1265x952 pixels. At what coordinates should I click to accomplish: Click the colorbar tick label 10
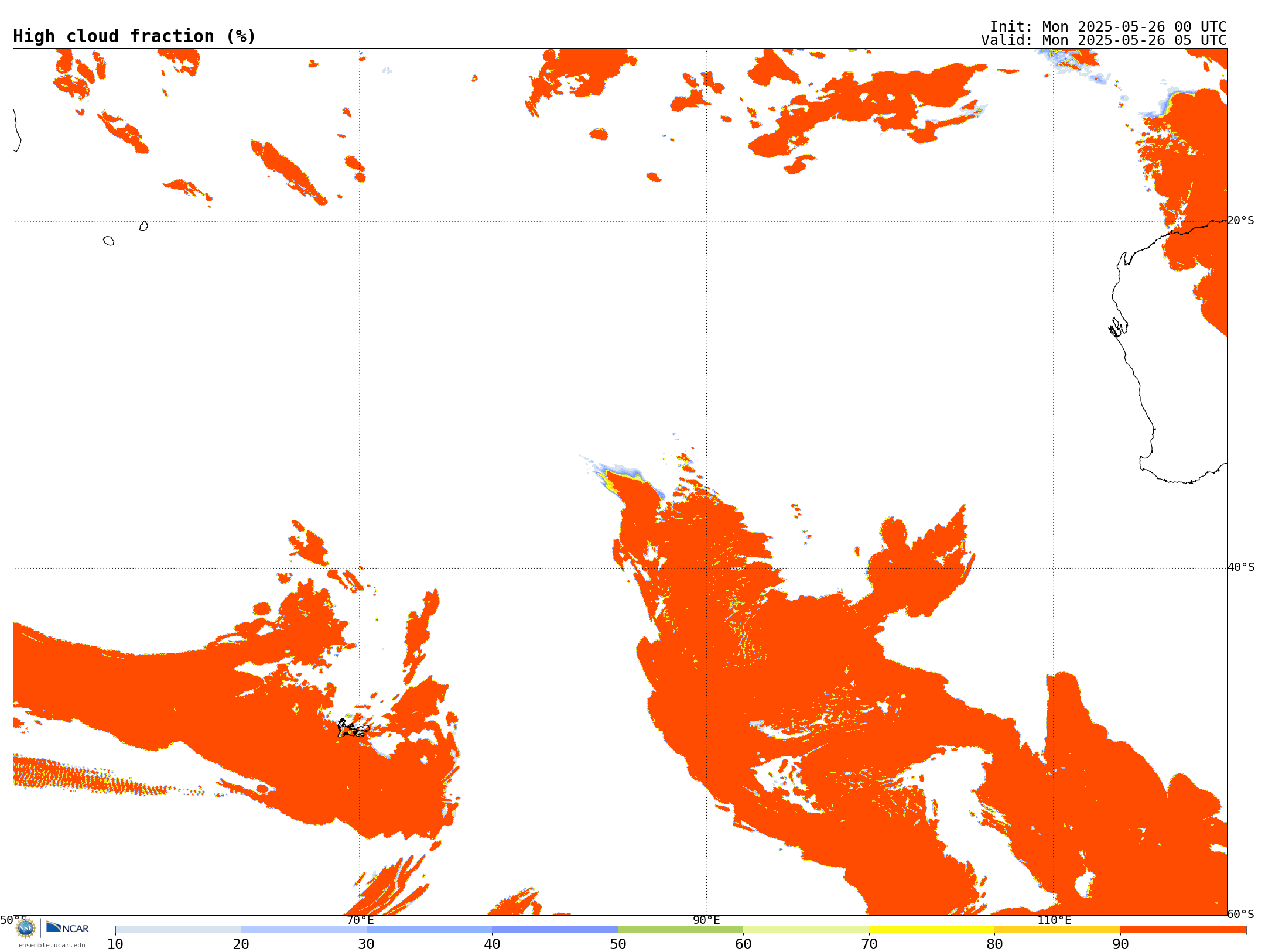coord(115,944)
